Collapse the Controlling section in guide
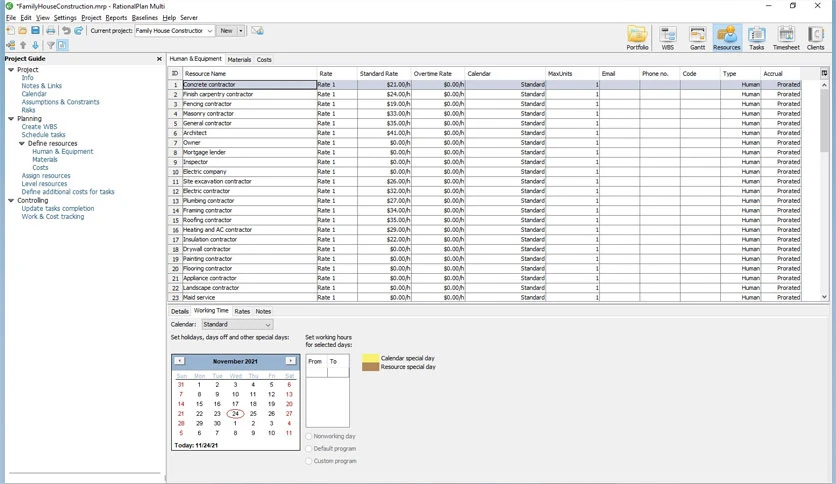The width and height of the screenshot is (836, 484). click(11, 200)
